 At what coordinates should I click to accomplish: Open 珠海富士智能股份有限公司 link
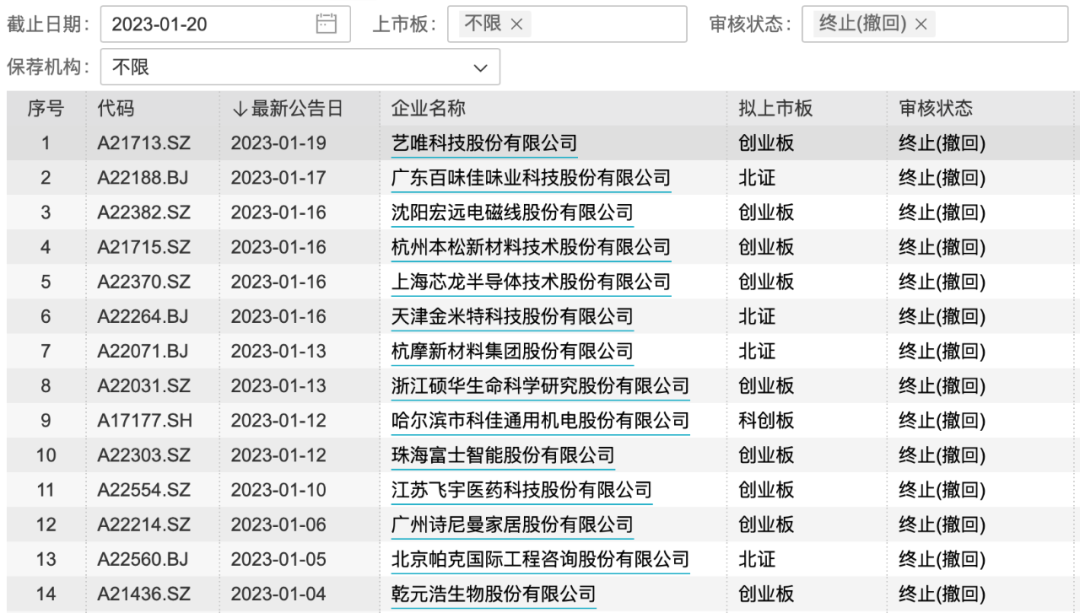point(502,456)
